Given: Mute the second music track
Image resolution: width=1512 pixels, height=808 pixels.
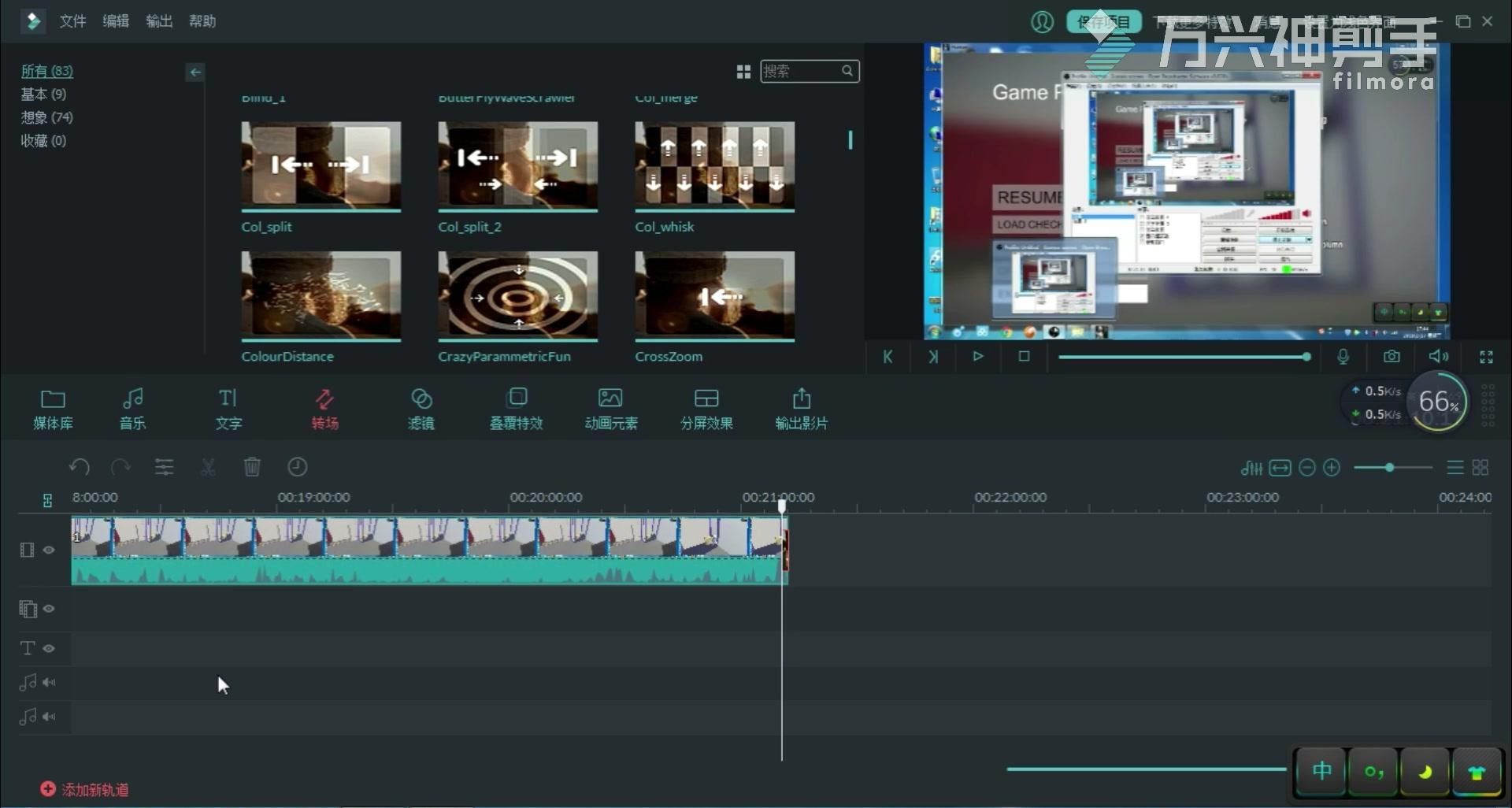Looking at the screenshot, I should [x=49, y=717].
